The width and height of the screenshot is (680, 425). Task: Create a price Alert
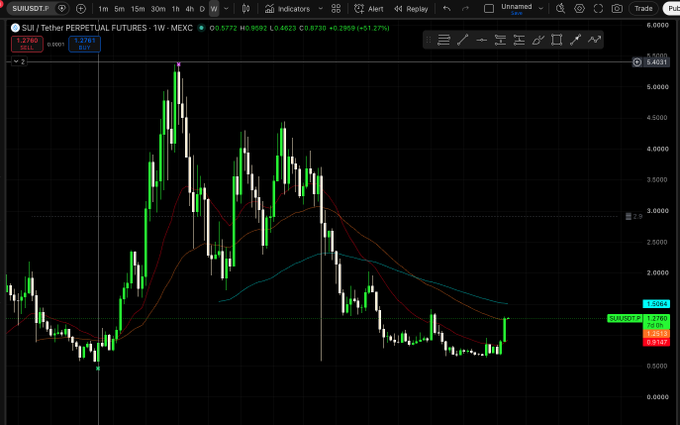(369, 9)
